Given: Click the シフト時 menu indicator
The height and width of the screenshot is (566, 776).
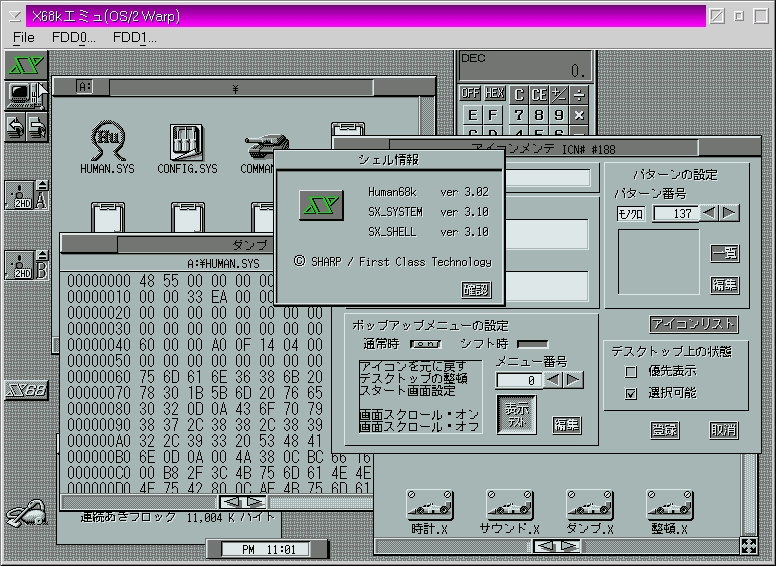Looking at the screenshot, I should (x=533, y=343).
